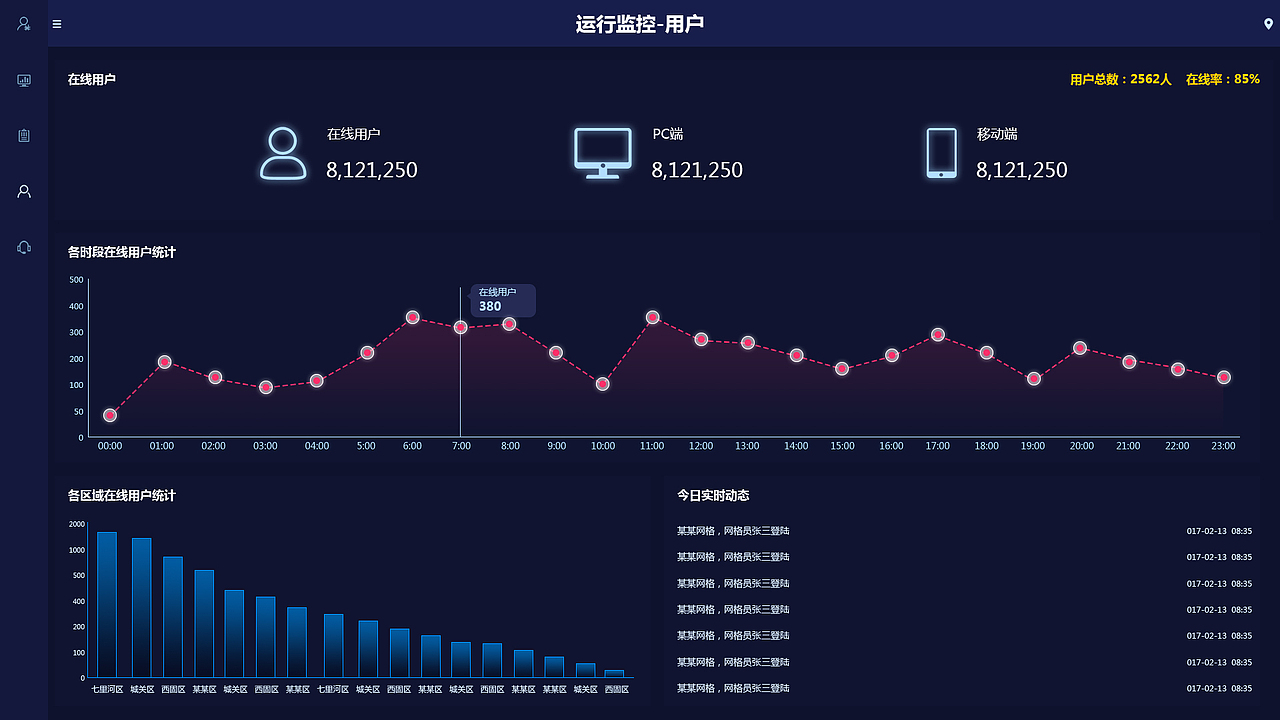Click the phone icon beside 移动端

click(x=941, y=152)
